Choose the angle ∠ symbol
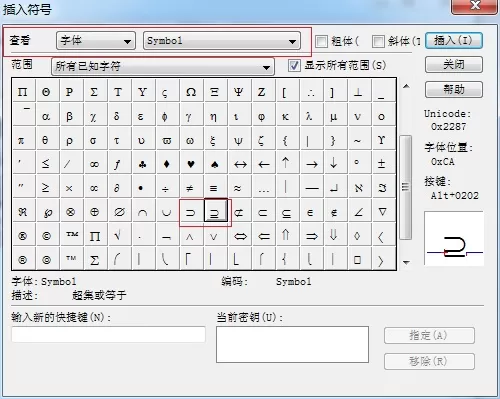This screenshot has width=500, height=399. click(359, 212)
